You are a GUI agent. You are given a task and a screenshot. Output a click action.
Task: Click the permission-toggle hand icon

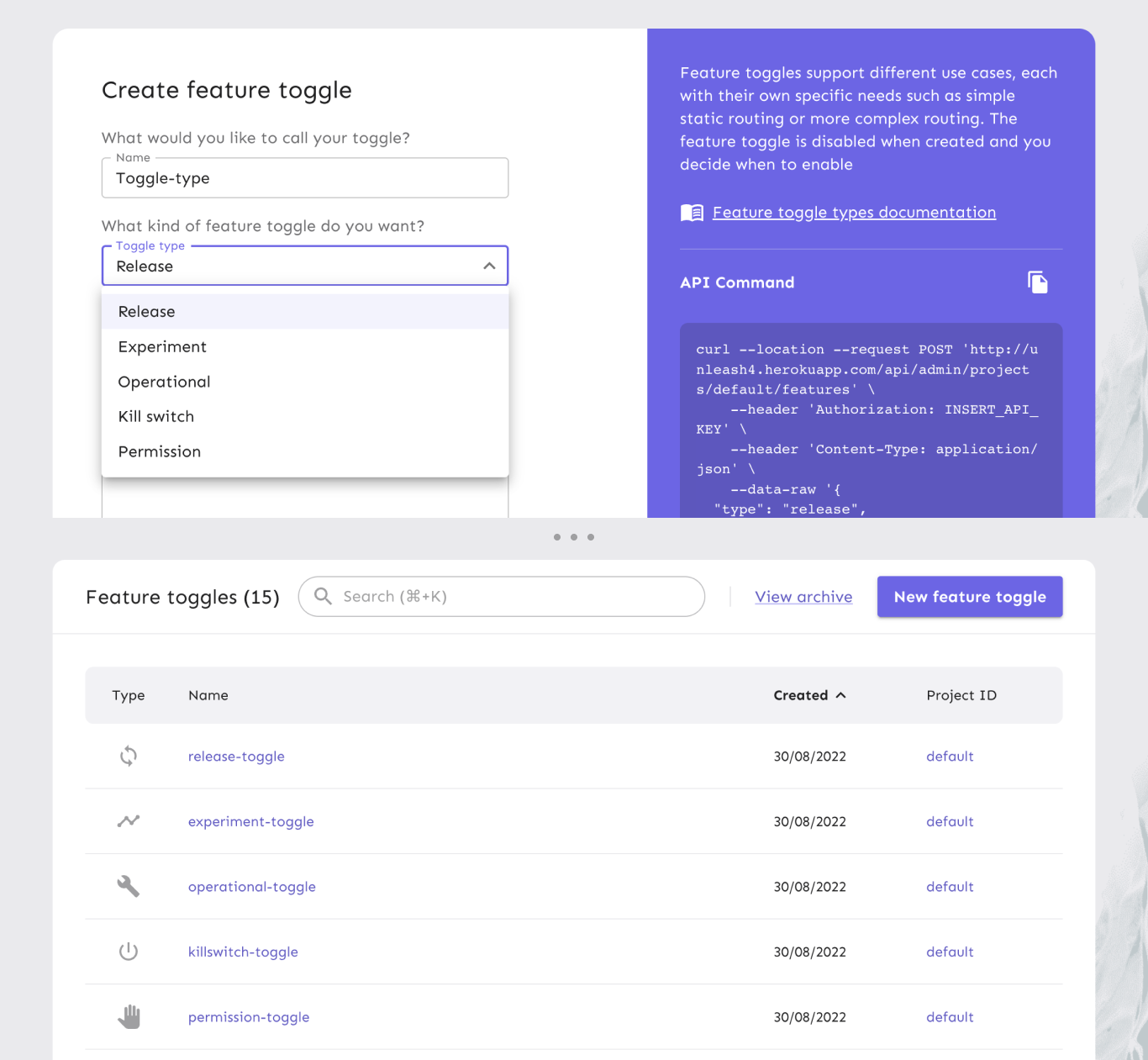point(129,1016)
